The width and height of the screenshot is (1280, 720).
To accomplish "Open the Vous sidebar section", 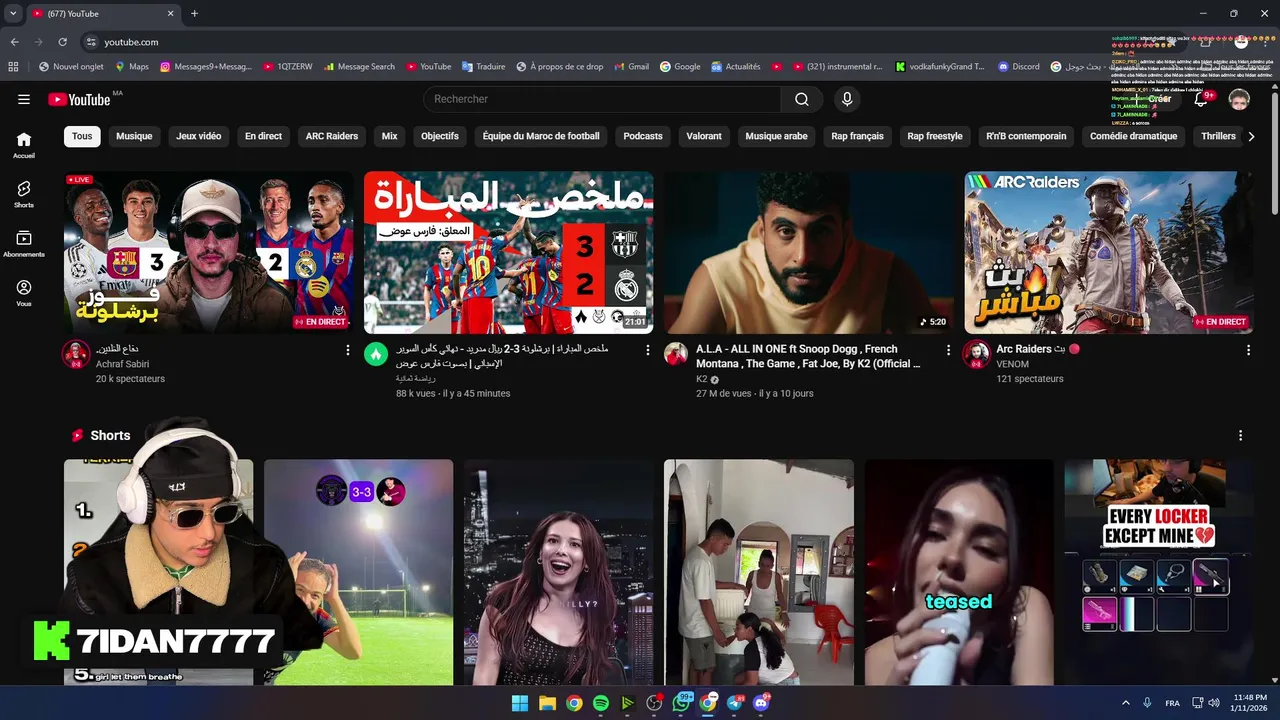I will pyautogui.click(x=24, y=293).
